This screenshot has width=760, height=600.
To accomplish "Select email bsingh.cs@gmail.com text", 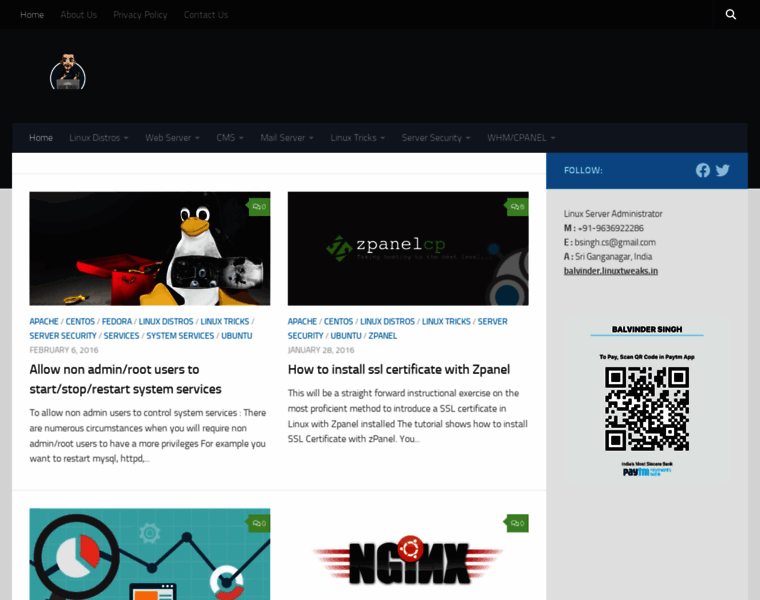I will [x=615, y=242].
